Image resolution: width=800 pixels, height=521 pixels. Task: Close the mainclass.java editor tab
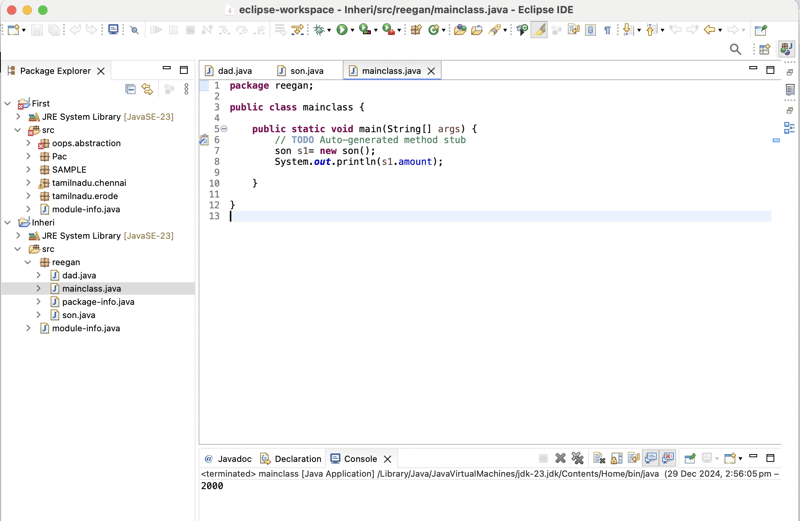click(431, 71)
